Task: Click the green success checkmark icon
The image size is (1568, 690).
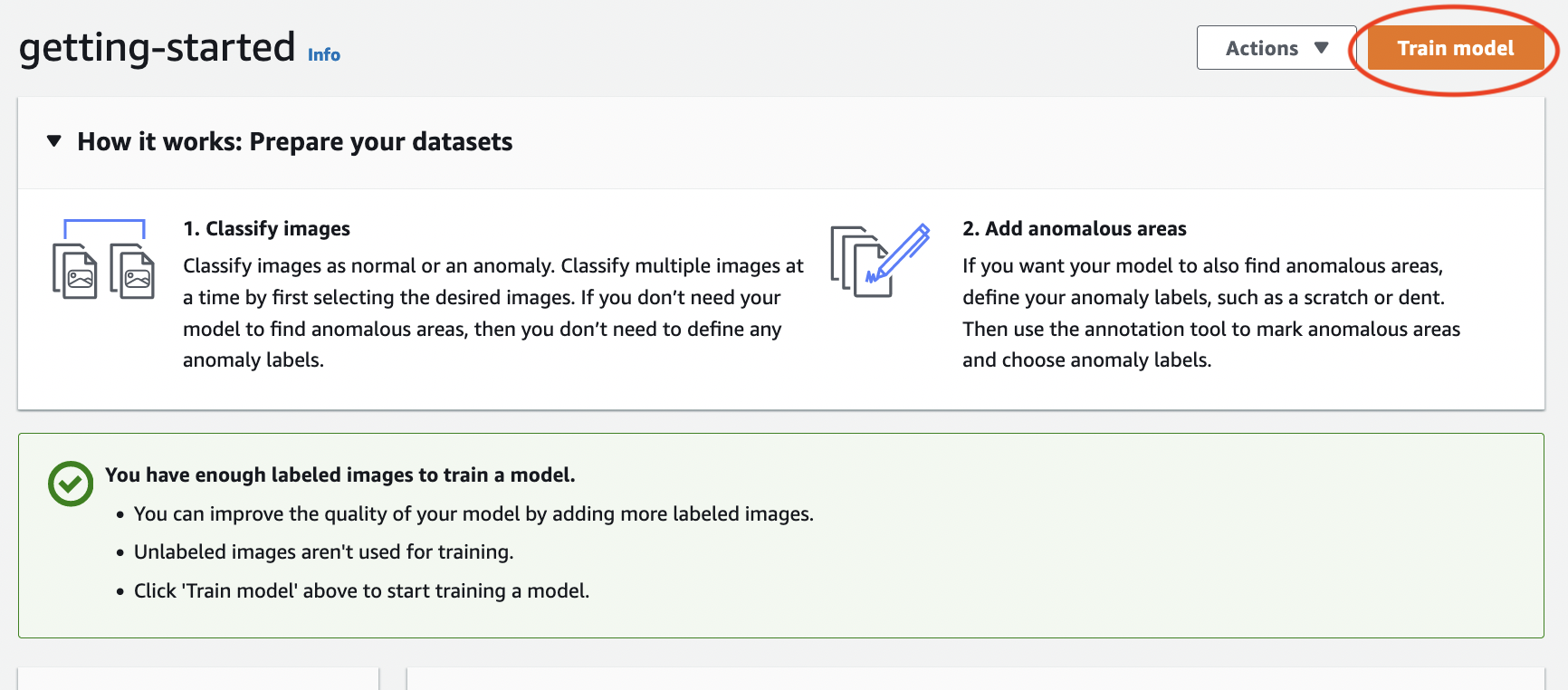Action: [x=71, y=484]
